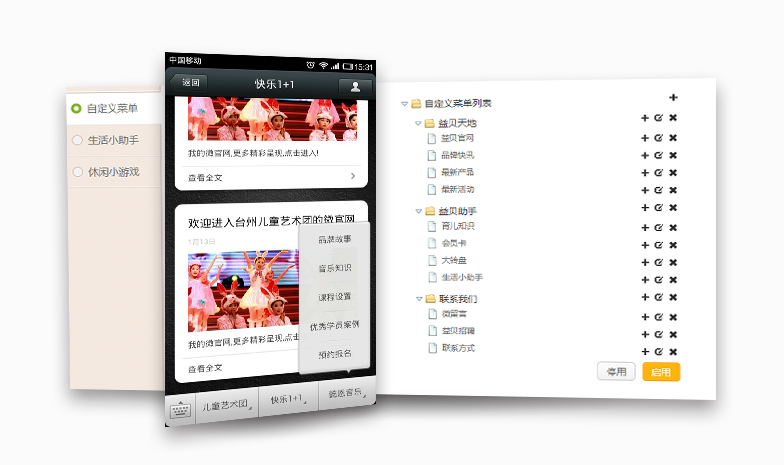The image size is (784, 465).
Task: Choose 课程设置 from the phone popup menu
Action: point(334,297)
